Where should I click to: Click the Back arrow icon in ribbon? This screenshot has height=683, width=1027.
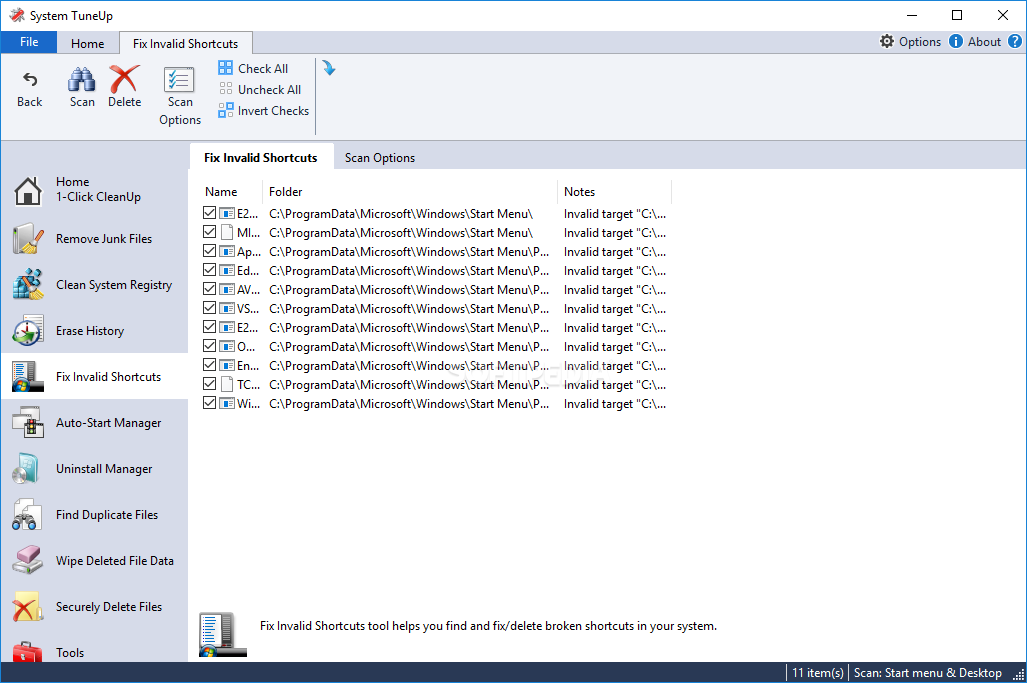point(29,80)
